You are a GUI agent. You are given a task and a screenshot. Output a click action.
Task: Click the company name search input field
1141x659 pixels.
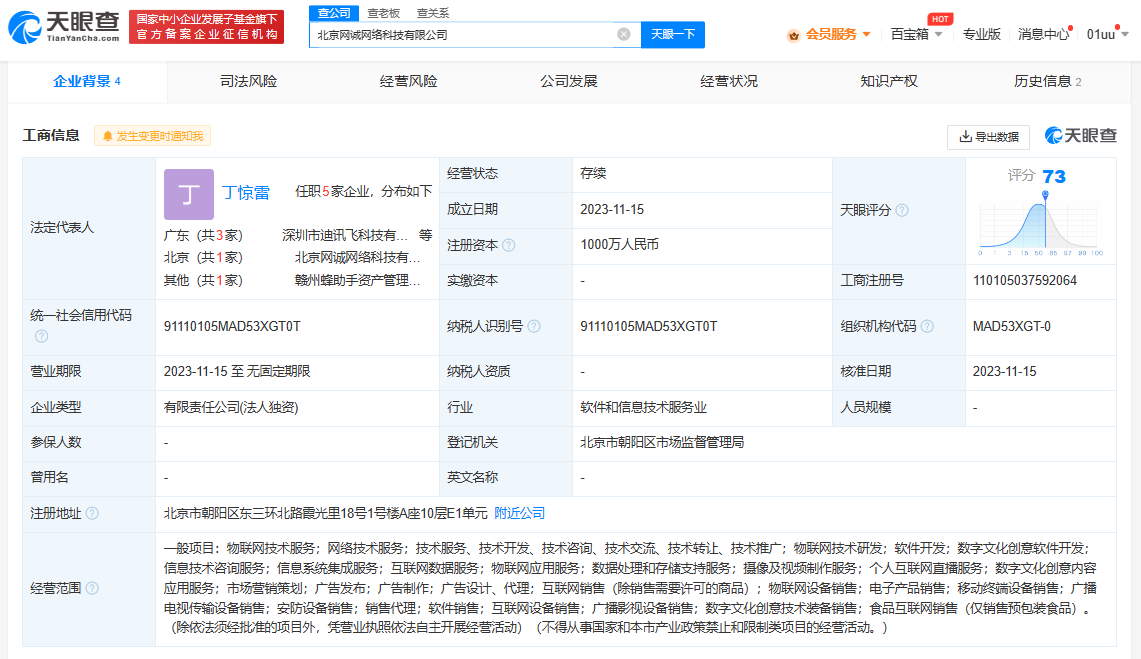click(x=460, y=34)
